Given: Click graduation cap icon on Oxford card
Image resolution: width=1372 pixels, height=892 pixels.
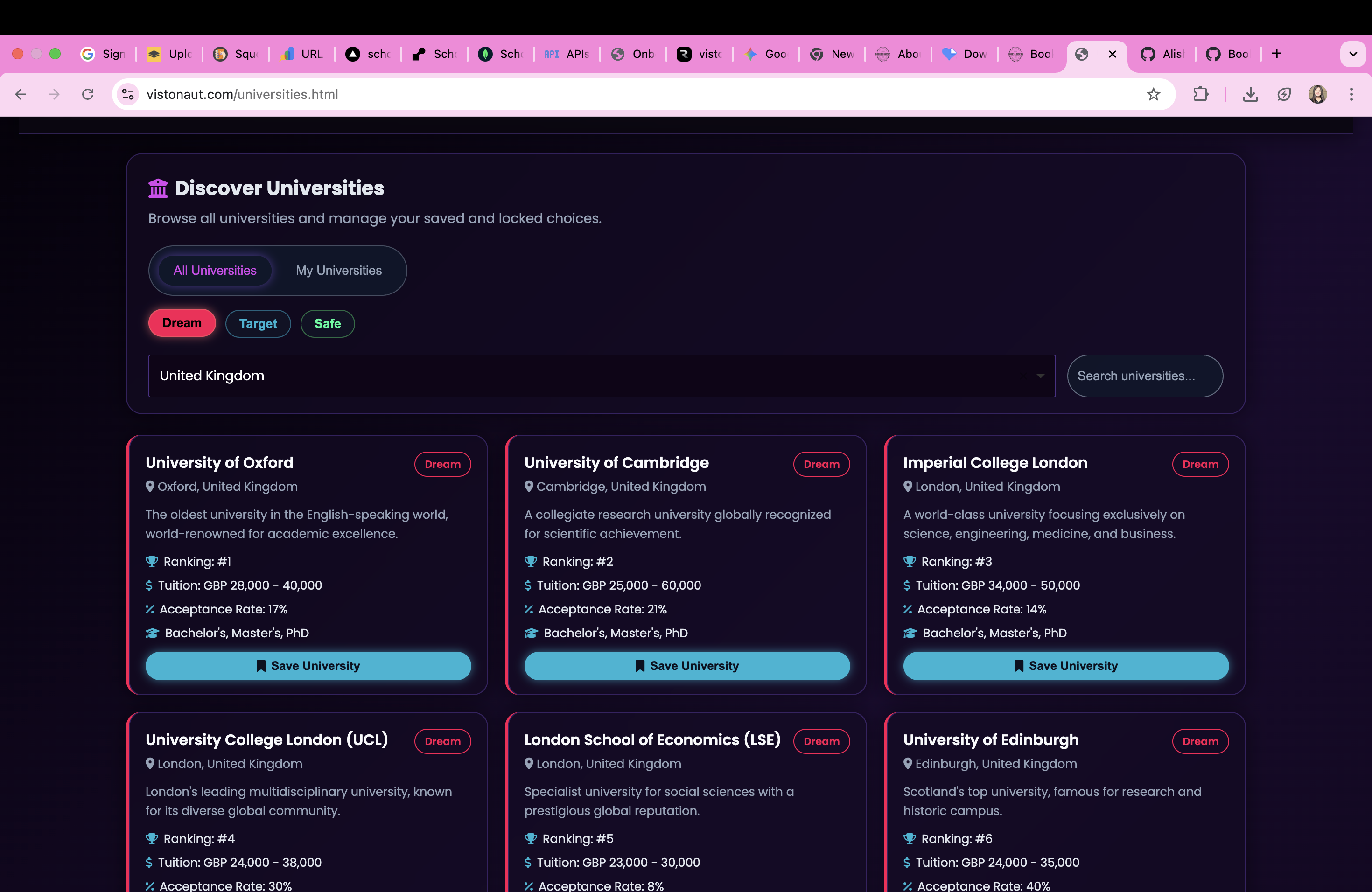Looking at the screenshot, I should 152,633.
